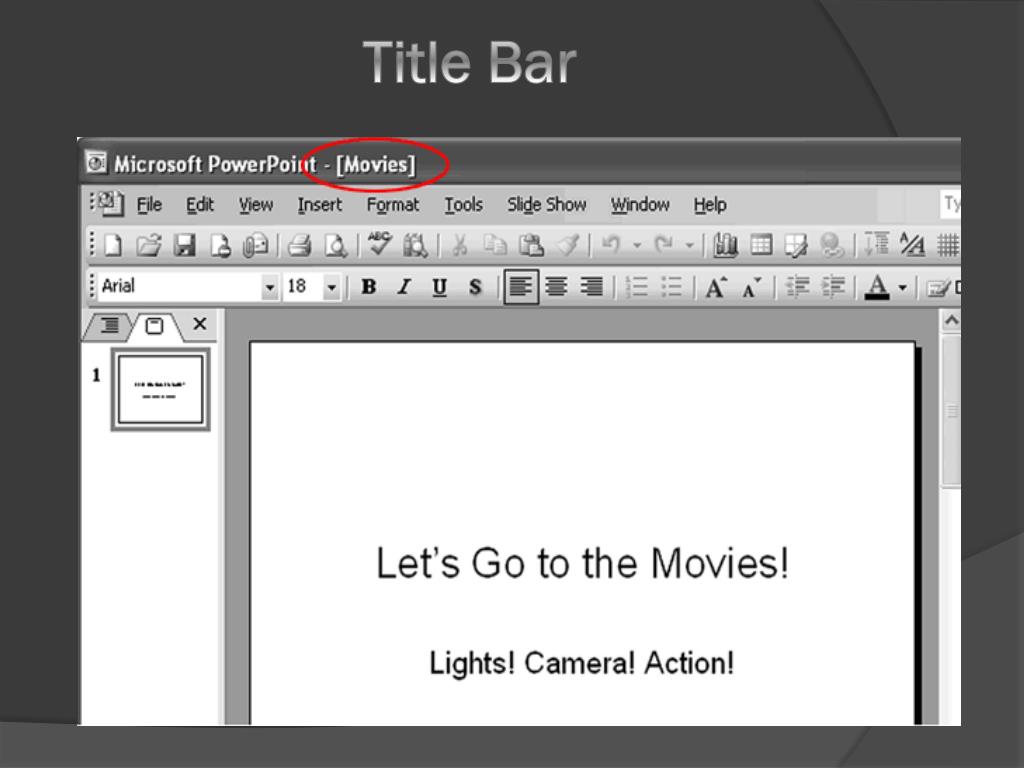Click the Copy icon in the toolbar

pos(495,246)
